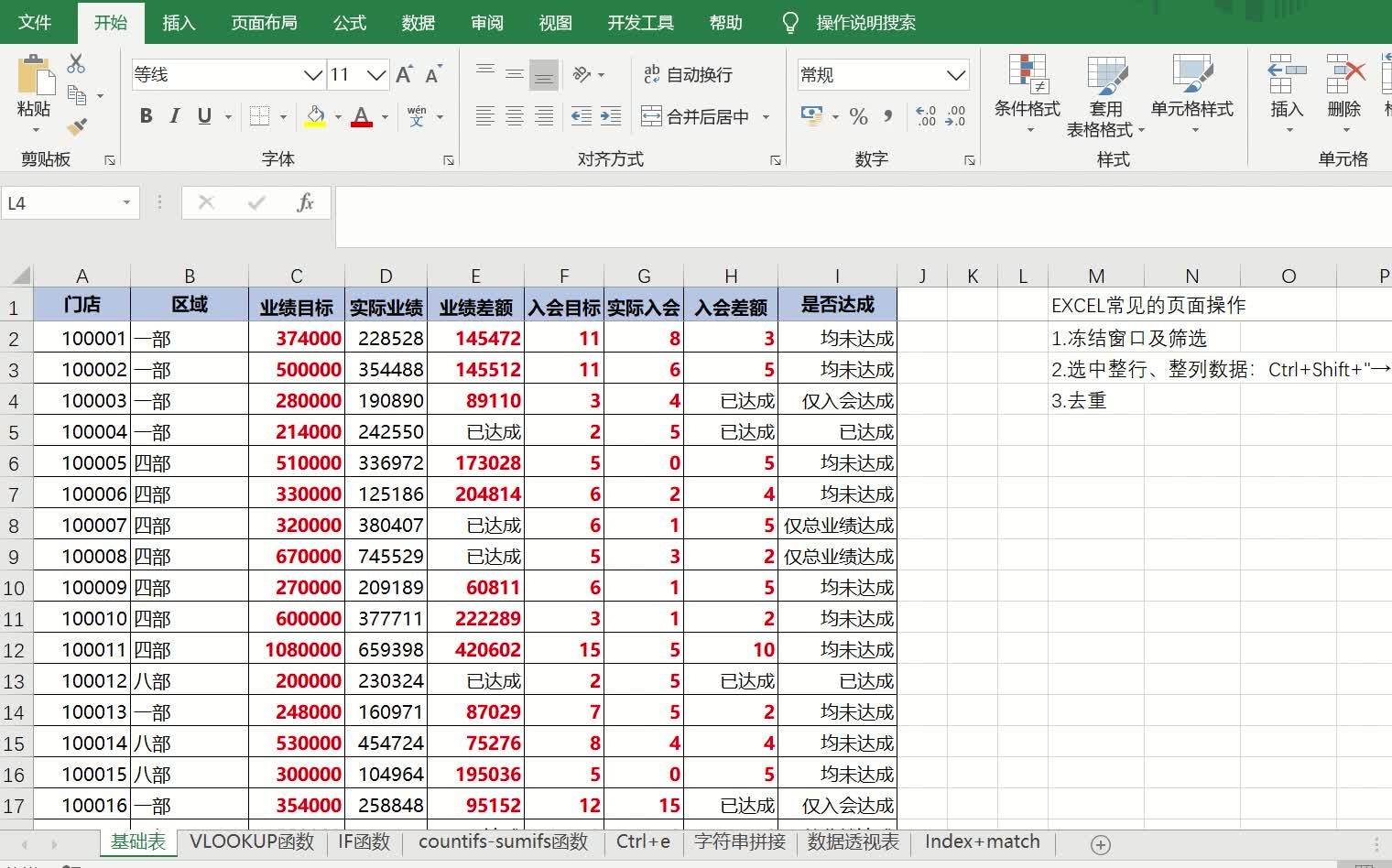Screen dimensions: 1392x868
Task: Open 数字 group dialog launcher
Action: click(970, 160)
